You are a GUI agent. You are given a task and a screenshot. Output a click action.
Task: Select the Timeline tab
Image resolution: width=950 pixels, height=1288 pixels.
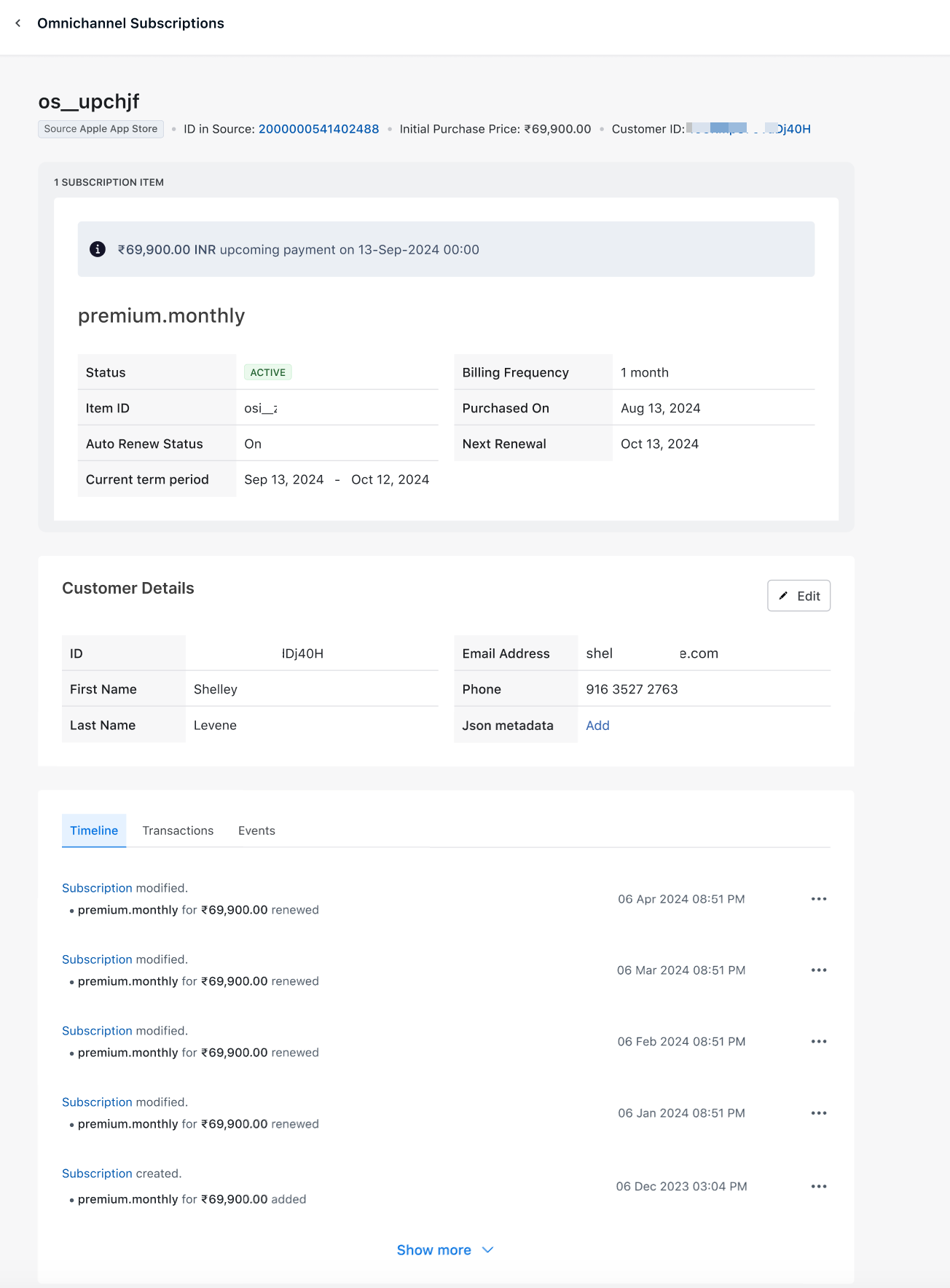[x=94, y=830]
